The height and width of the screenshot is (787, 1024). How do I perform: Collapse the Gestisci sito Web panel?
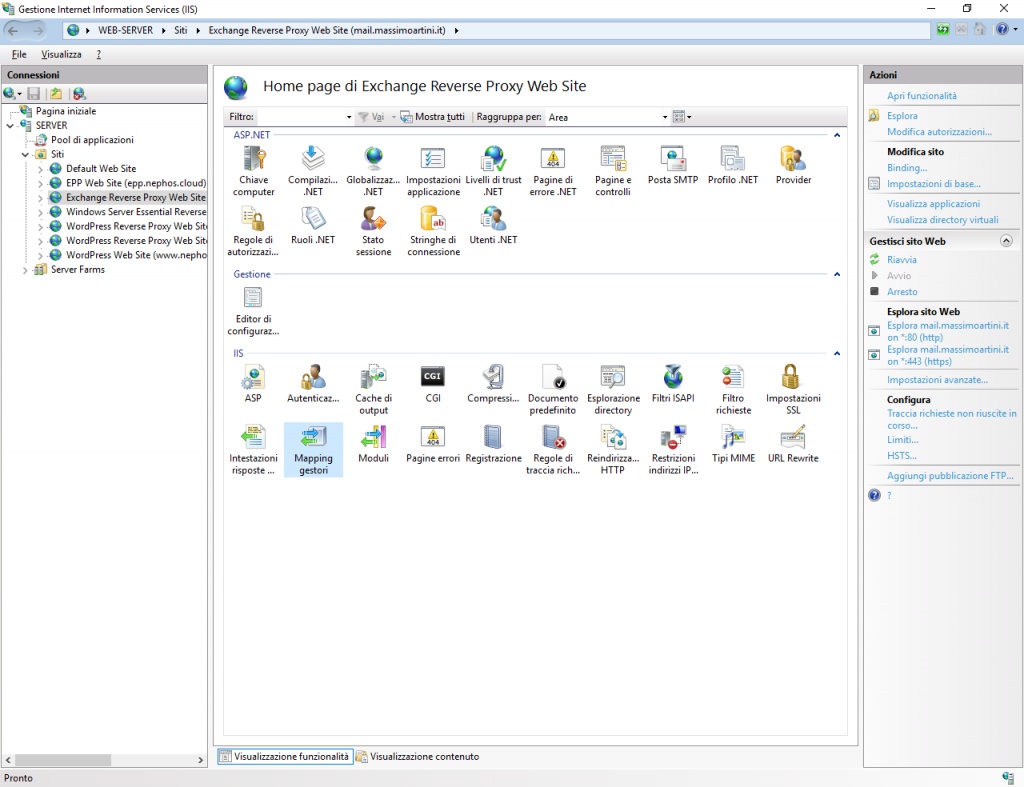[x=1006, y=241]
